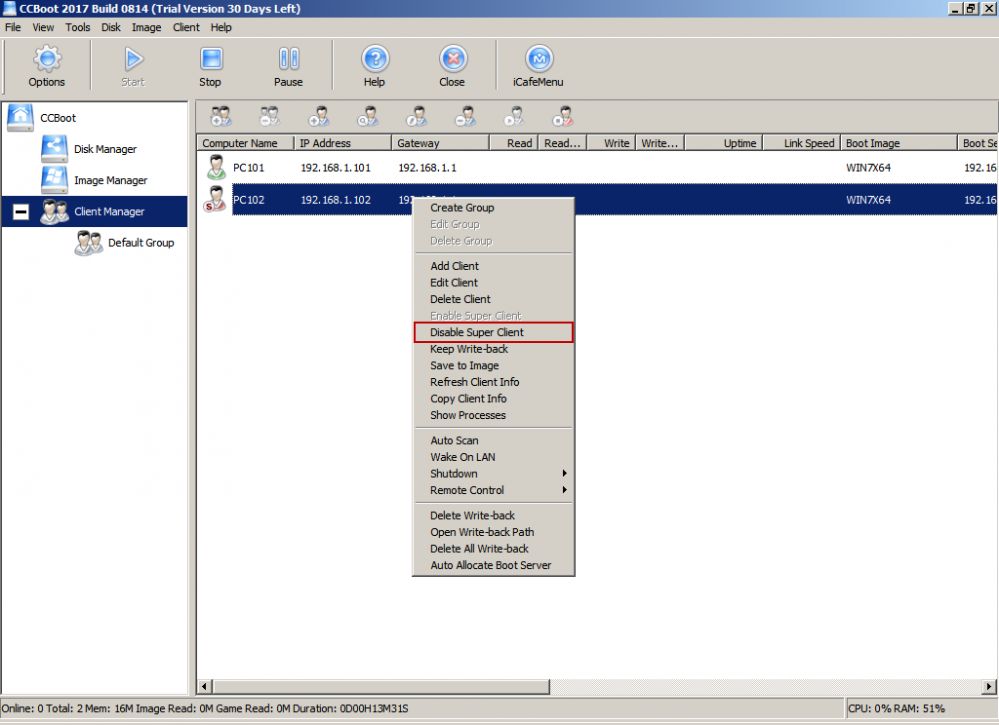
Task: Click the add client icon
Action: click(319, 117)
